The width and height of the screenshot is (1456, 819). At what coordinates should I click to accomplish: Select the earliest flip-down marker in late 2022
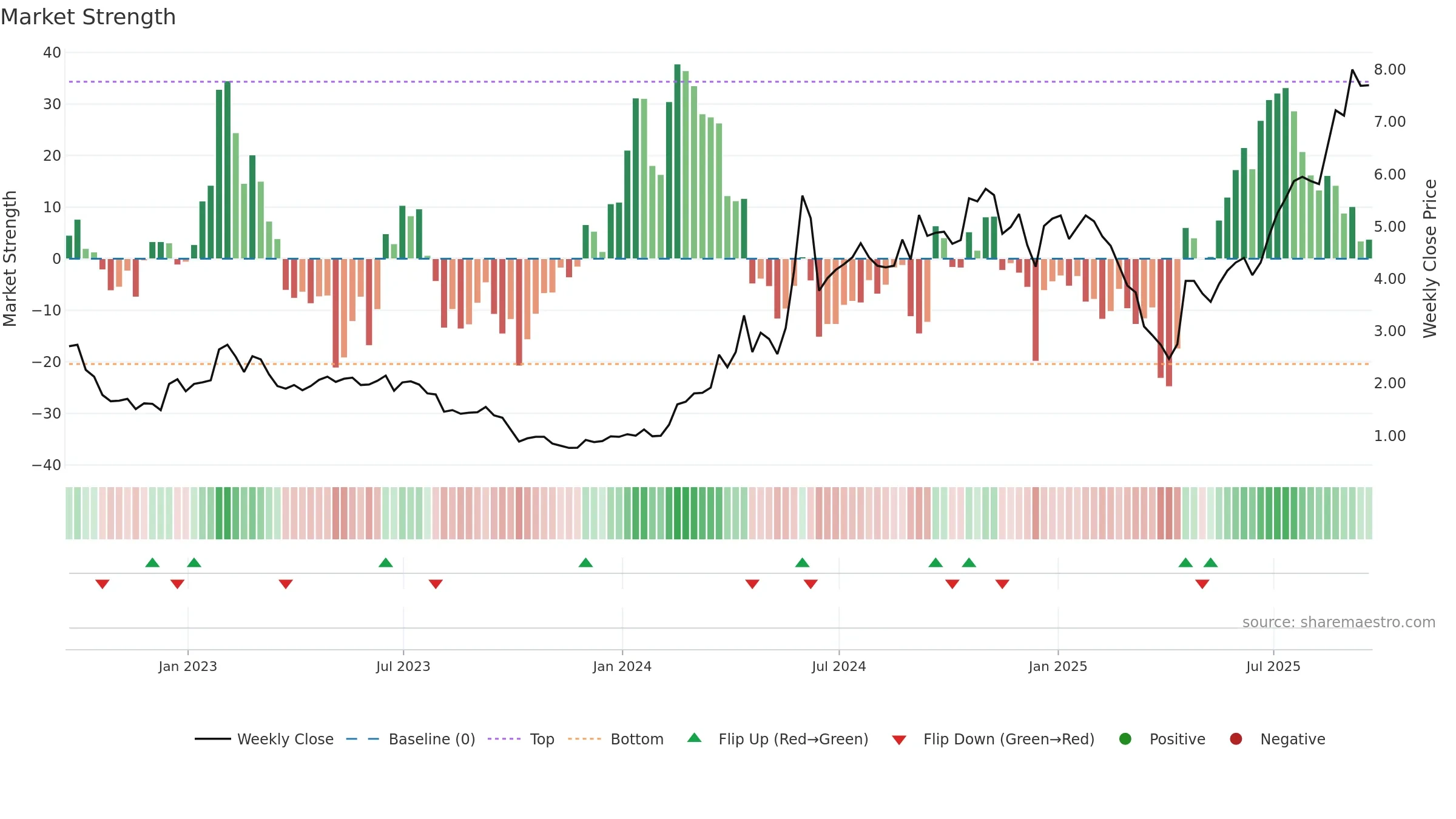point(103,584)
